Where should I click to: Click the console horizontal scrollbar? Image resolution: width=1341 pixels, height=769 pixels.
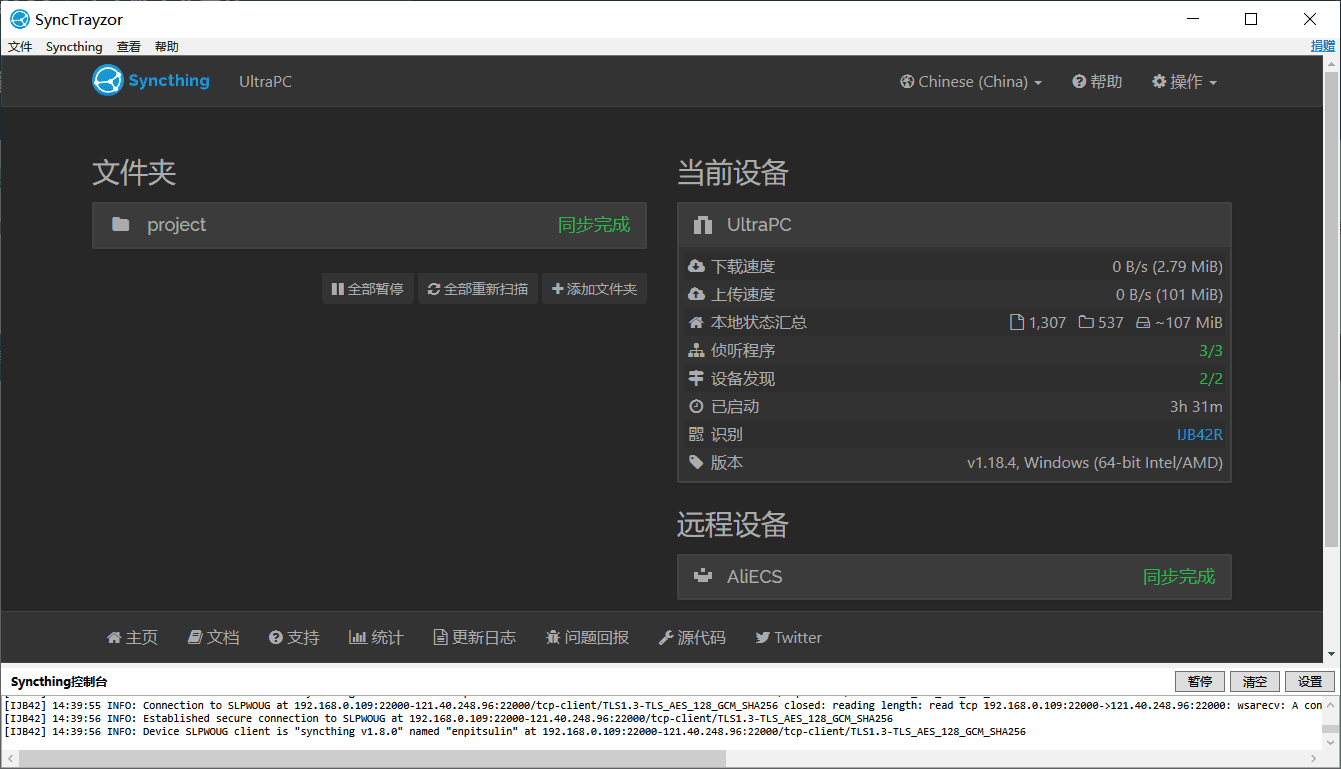coord(372,759)
